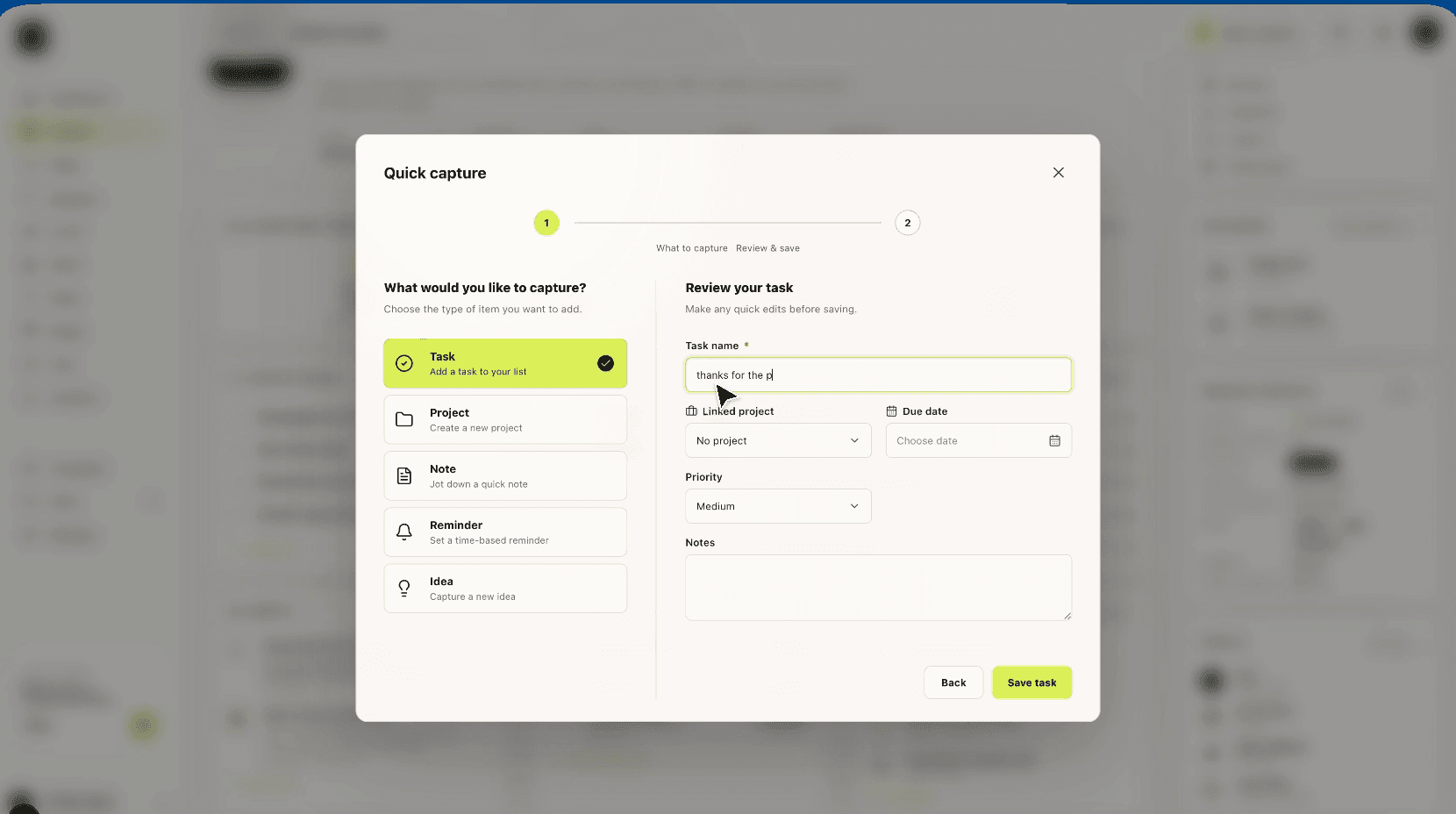Click the 'Priority' label
This screenshot has width=1456, height=814.
click(704, 477)
